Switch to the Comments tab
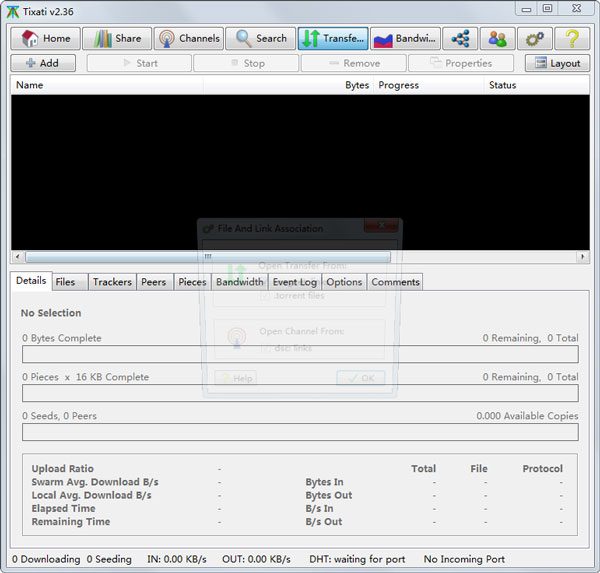 [395, 282]
